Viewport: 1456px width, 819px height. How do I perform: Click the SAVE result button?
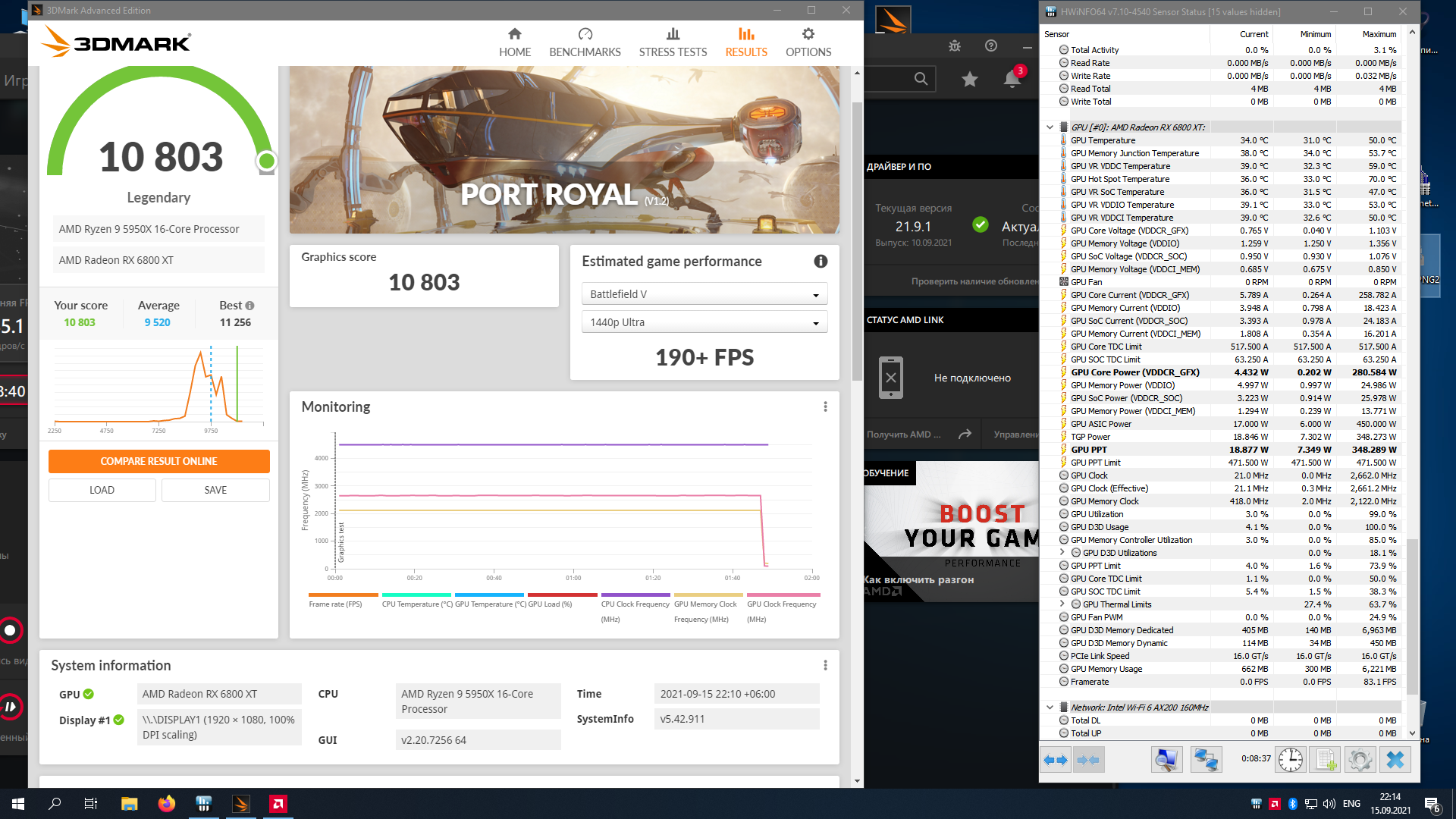(x=215, y=490)
